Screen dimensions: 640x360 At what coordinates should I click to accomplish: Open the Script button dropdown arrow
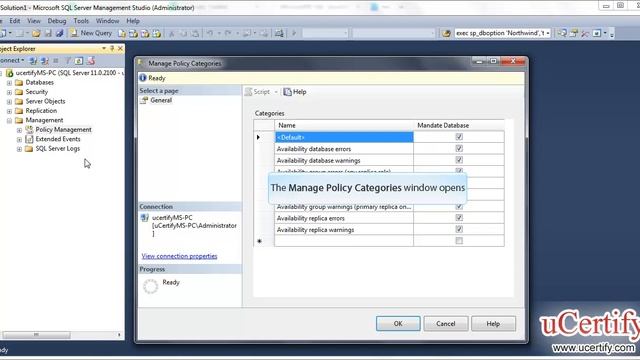(x=276, y=92)
